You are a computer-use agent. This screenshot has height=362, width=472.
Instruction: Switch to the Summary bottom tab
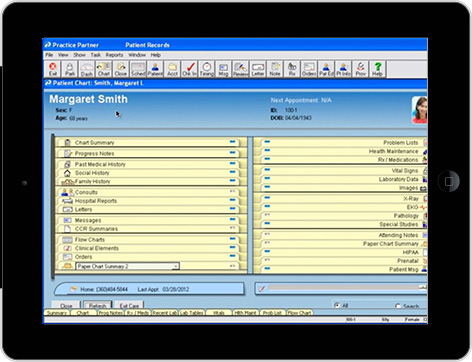[57, 313]
